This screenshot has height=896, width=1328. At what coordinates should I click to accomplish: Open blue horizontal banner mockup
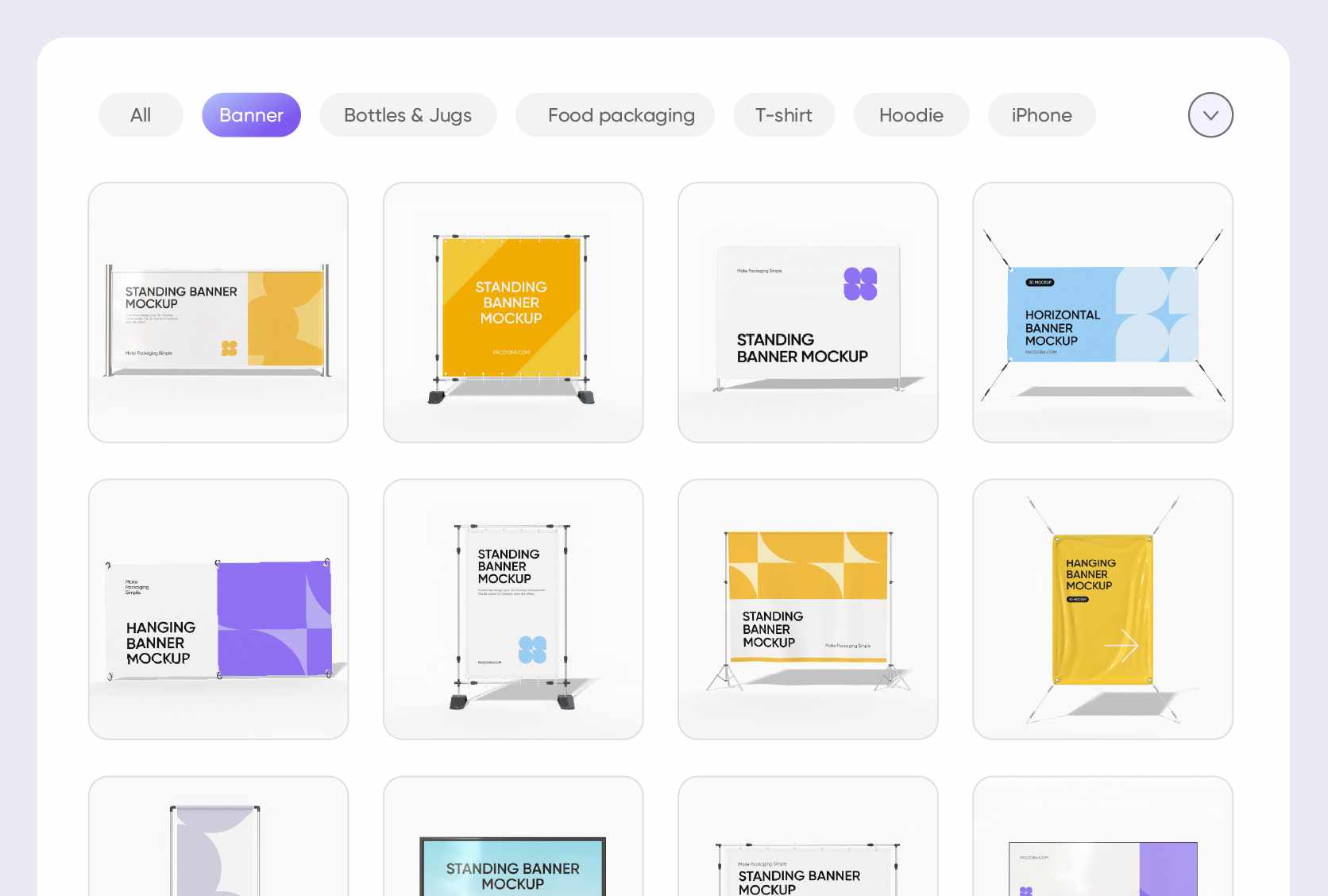(x=1102, y=312)
